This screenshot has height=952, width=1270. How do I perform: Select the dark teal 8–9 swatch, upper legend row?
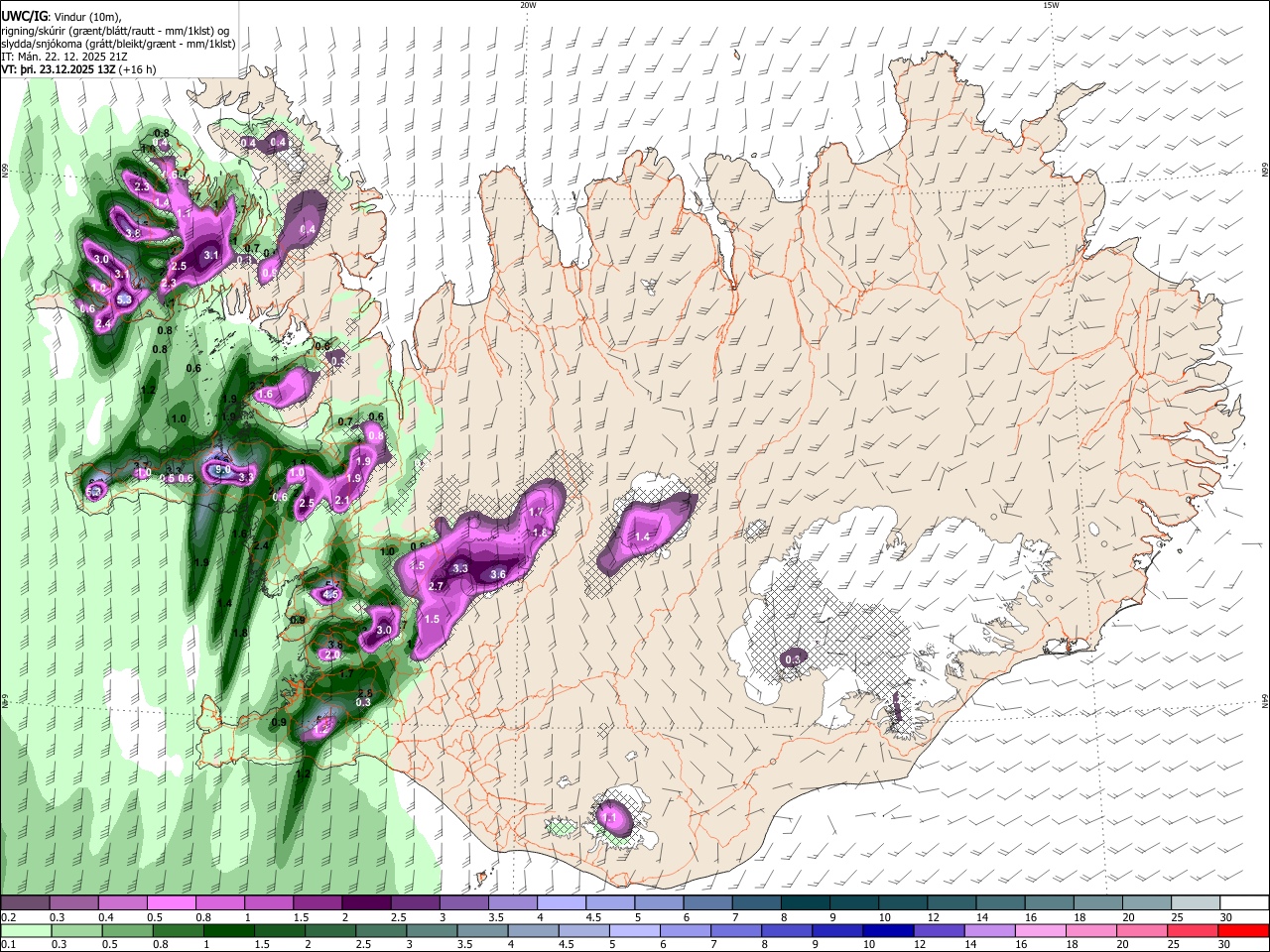[805, 904]
